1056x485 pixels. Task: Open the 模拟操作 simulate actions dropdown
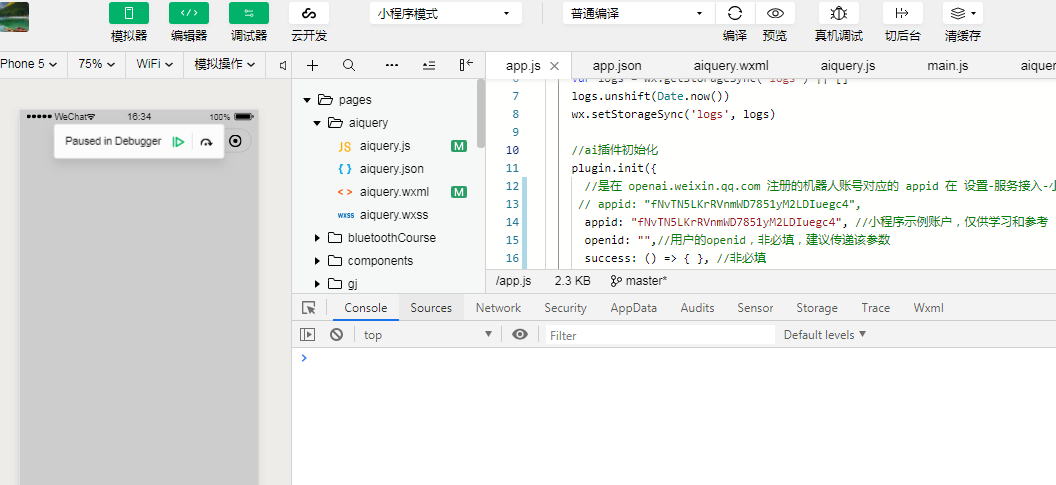coord(225,64)
